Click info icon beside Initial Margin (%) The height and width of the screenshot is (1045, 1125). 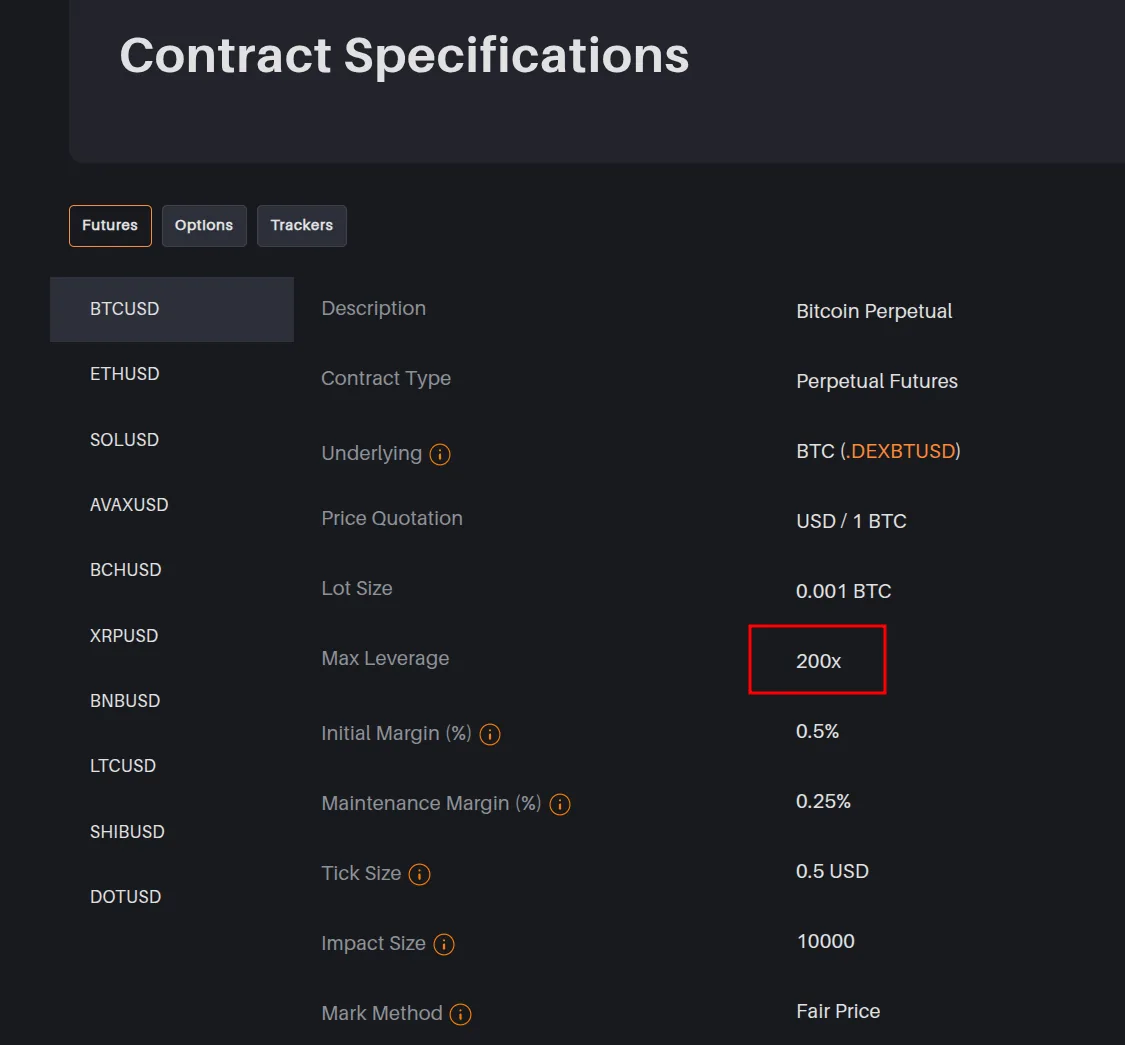pyautogui.click(x=490, y=735)
